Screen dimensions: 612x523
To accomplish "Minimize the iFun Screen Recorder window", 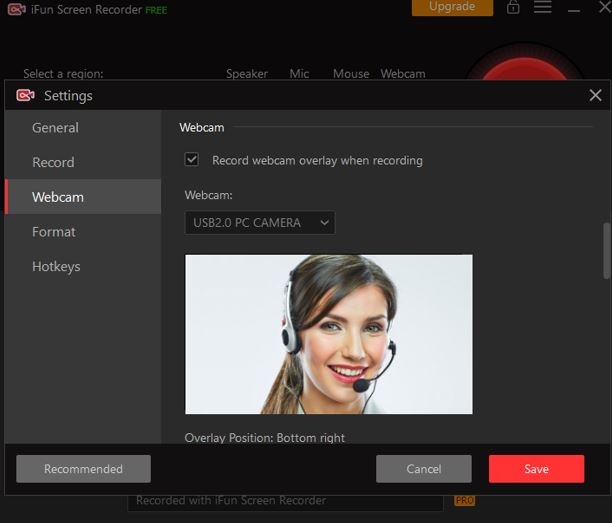I will click(x=573, y=11).
